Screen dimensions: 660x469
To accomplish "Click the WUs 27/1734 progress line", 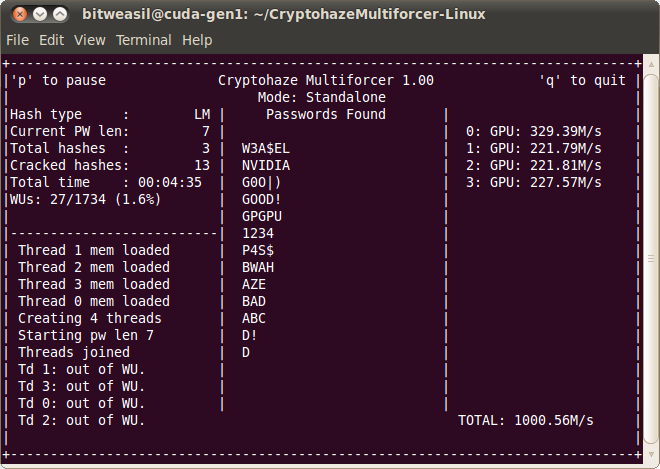I will (x=80, y=199).
